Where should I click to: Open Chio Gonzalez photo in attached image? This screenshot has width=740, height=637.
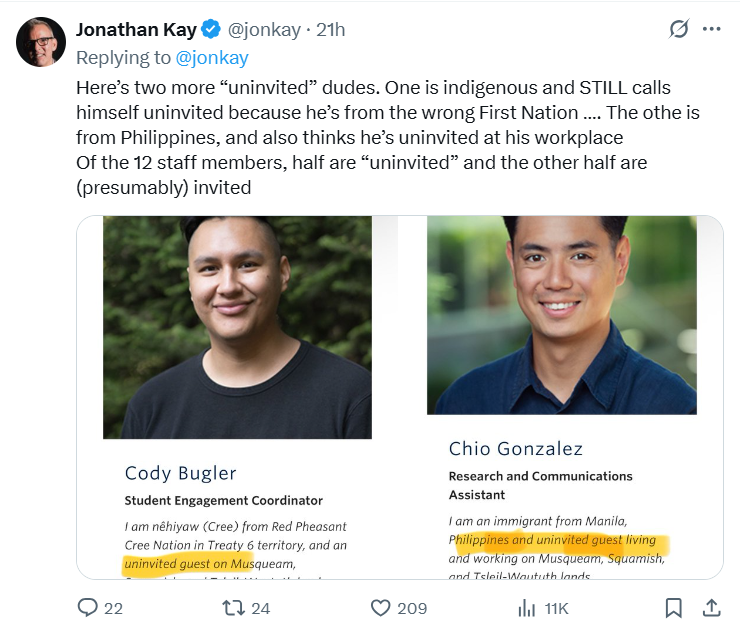tap(561, 315)
